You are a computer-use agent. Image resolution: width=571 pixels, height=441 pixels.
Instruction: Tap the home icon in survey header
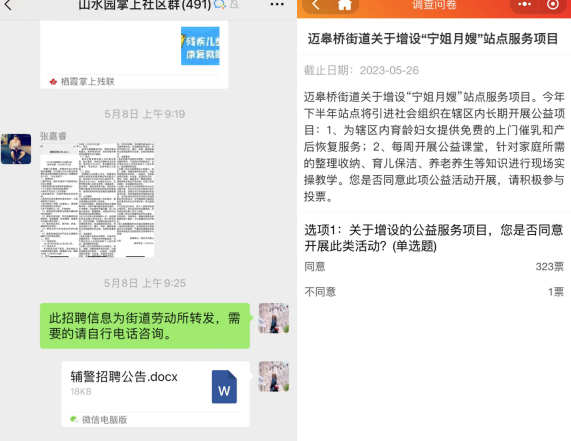(344, 5)
